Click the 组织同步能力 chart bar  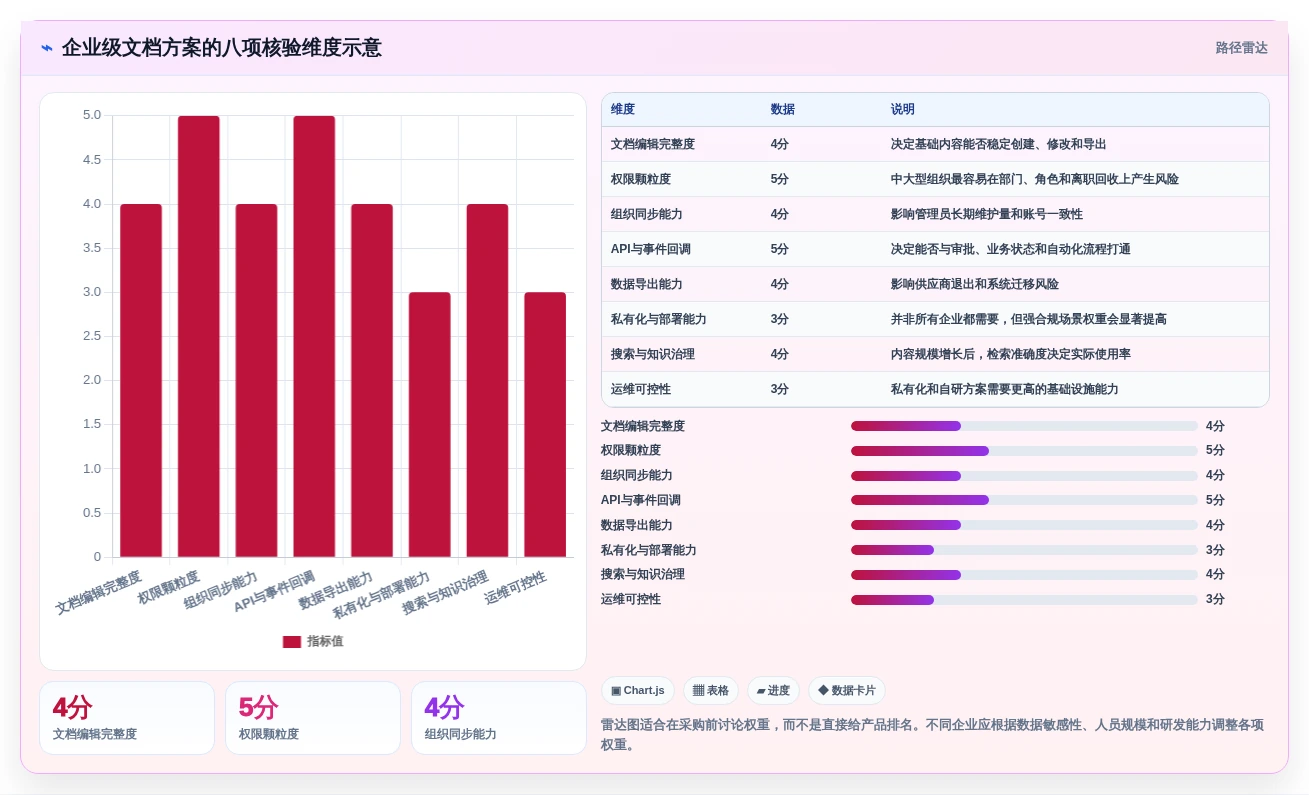click(x=256, y=381)
